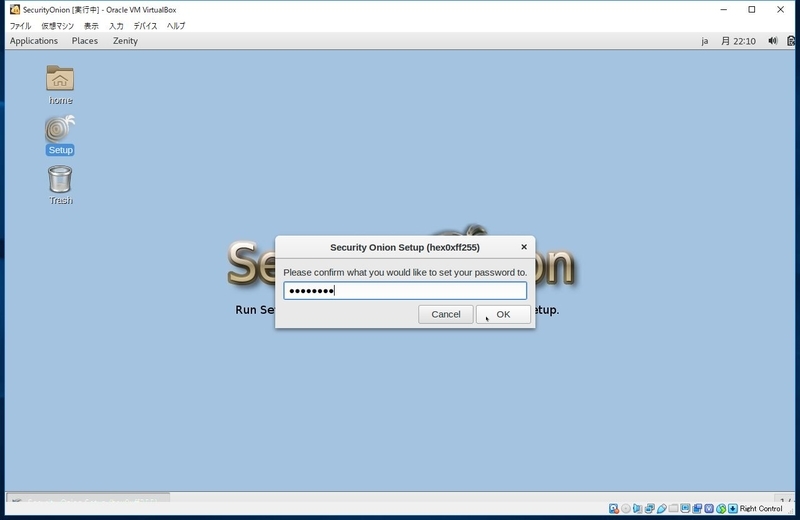Image resolution: width=800 pixels, height=520 pixels.
Task: Click the VirtualBox hard disk activity icon
Action: tap(614, 508)
